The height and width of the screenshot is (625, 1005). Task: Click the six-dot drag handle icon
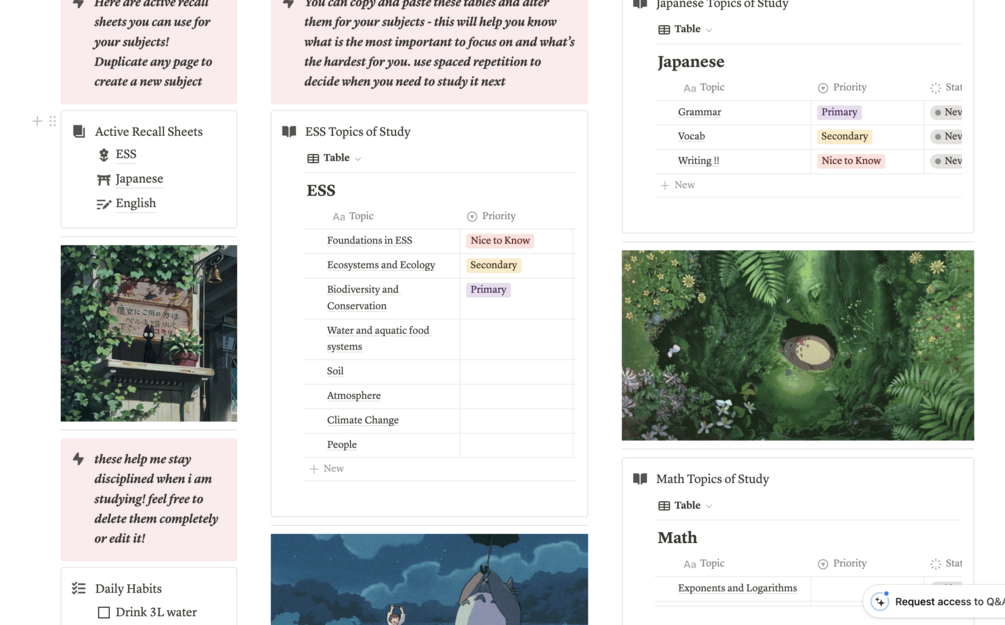point(53,121)
